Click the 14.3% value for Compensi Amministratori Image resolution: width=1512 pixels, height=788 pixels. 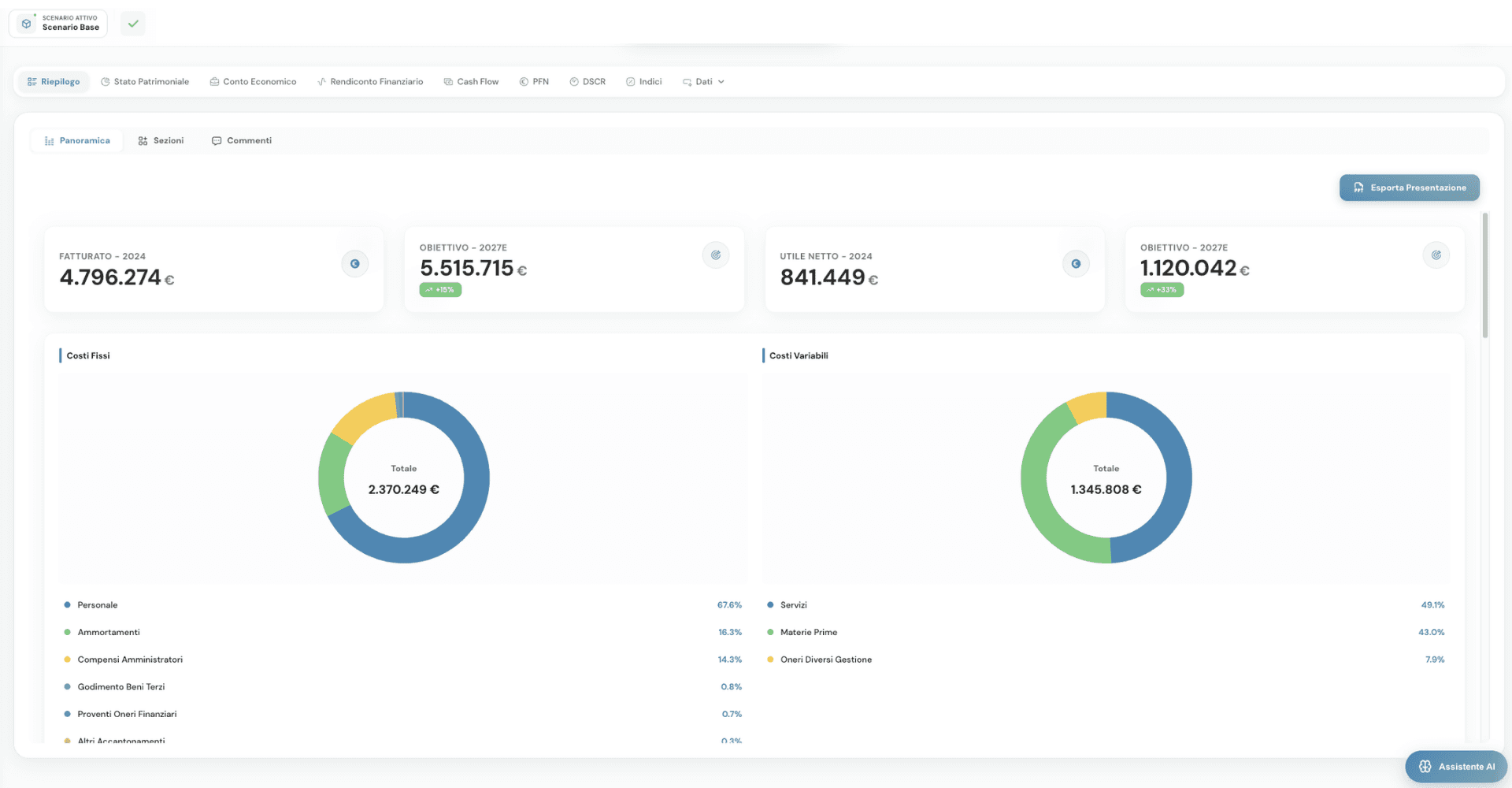click(x=730, y=660)
